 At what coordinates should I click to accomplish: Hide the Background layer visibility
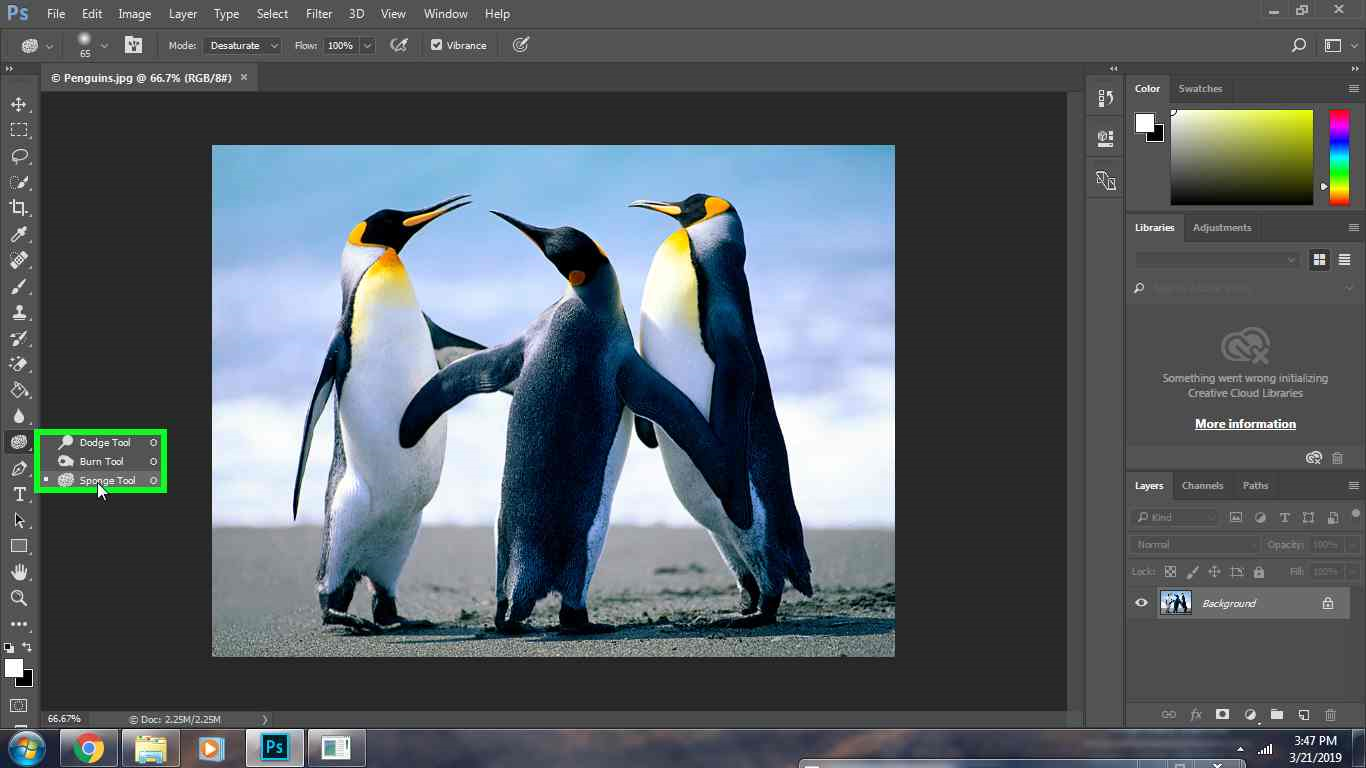point(1140,602)
